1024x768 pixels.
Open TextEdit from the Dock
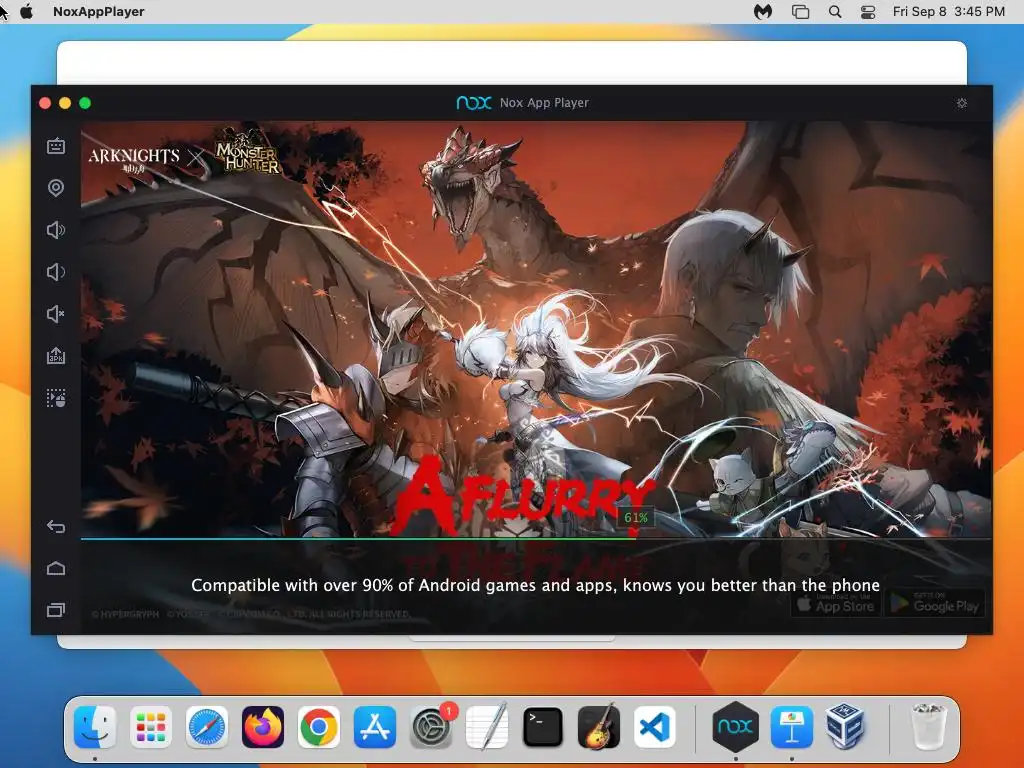(x=487, y=727)
